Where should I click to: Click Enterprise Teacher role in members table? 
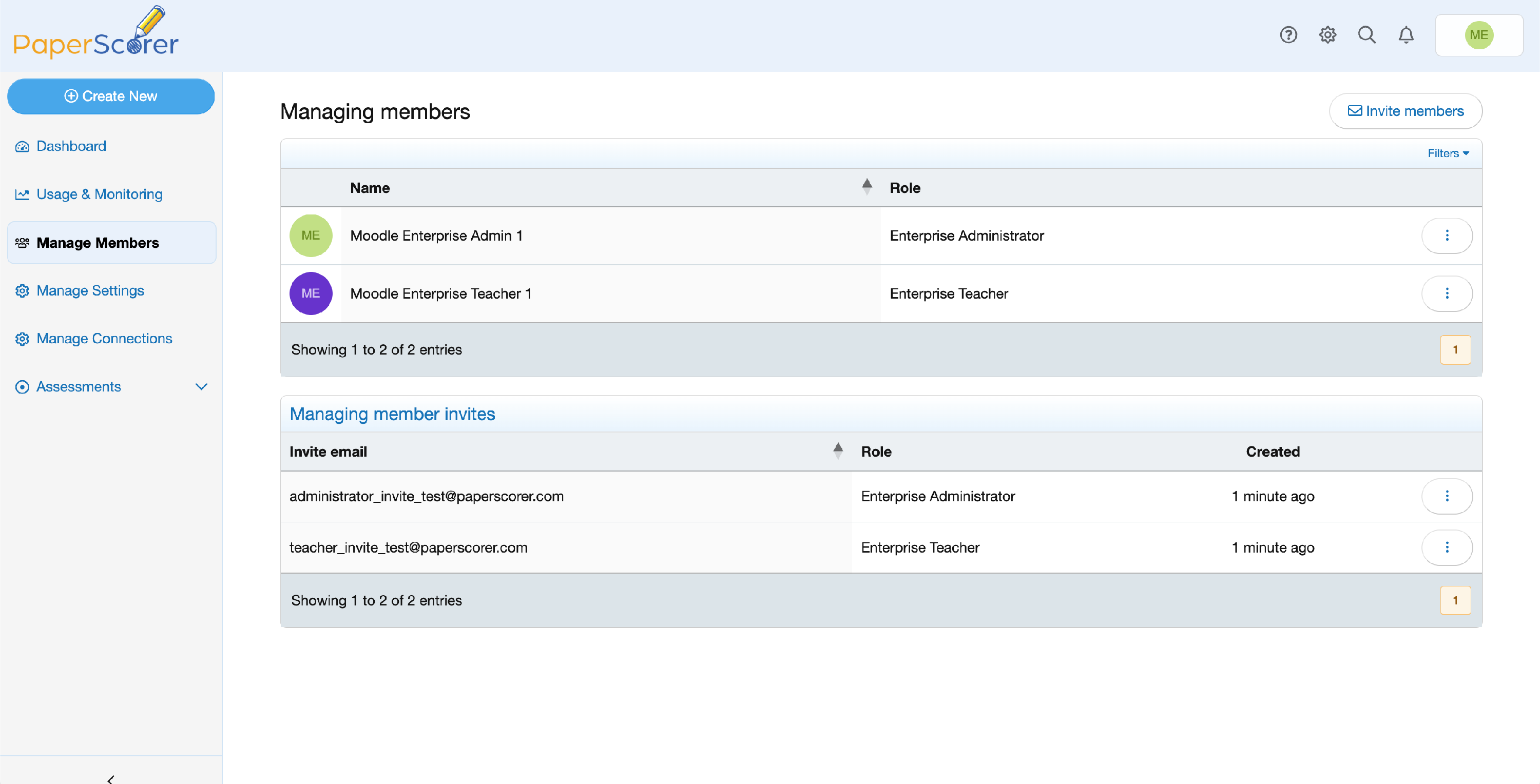point(949,293)
